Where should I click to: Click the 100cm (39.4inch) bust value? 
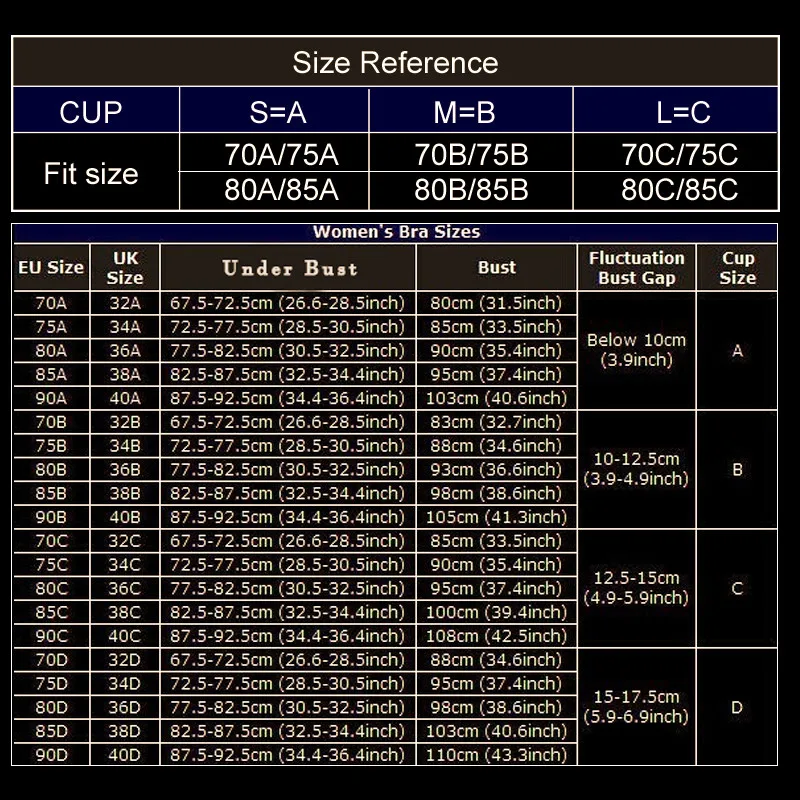(x=496, y=612)
